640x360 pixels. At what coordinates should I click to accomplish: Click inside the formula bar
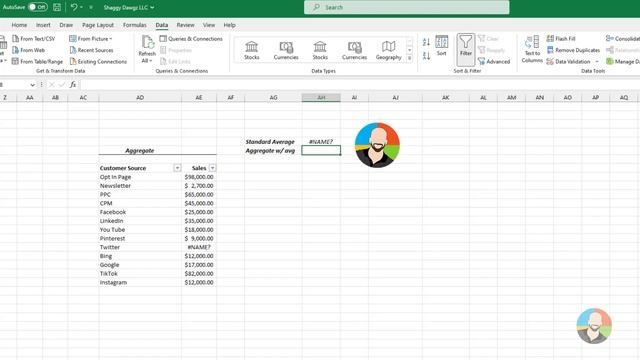pos(359,85)
